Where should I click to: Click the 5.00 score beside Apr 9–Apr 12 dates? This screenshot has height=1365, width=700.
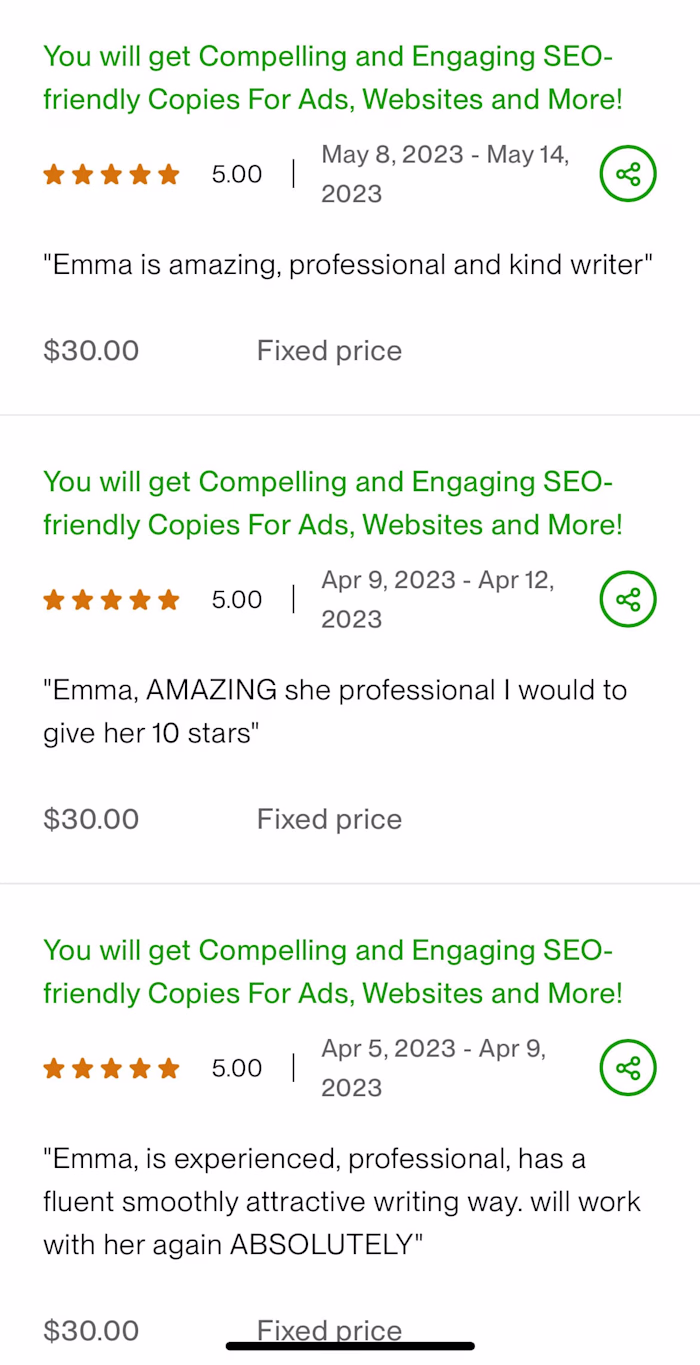[237, 600]
